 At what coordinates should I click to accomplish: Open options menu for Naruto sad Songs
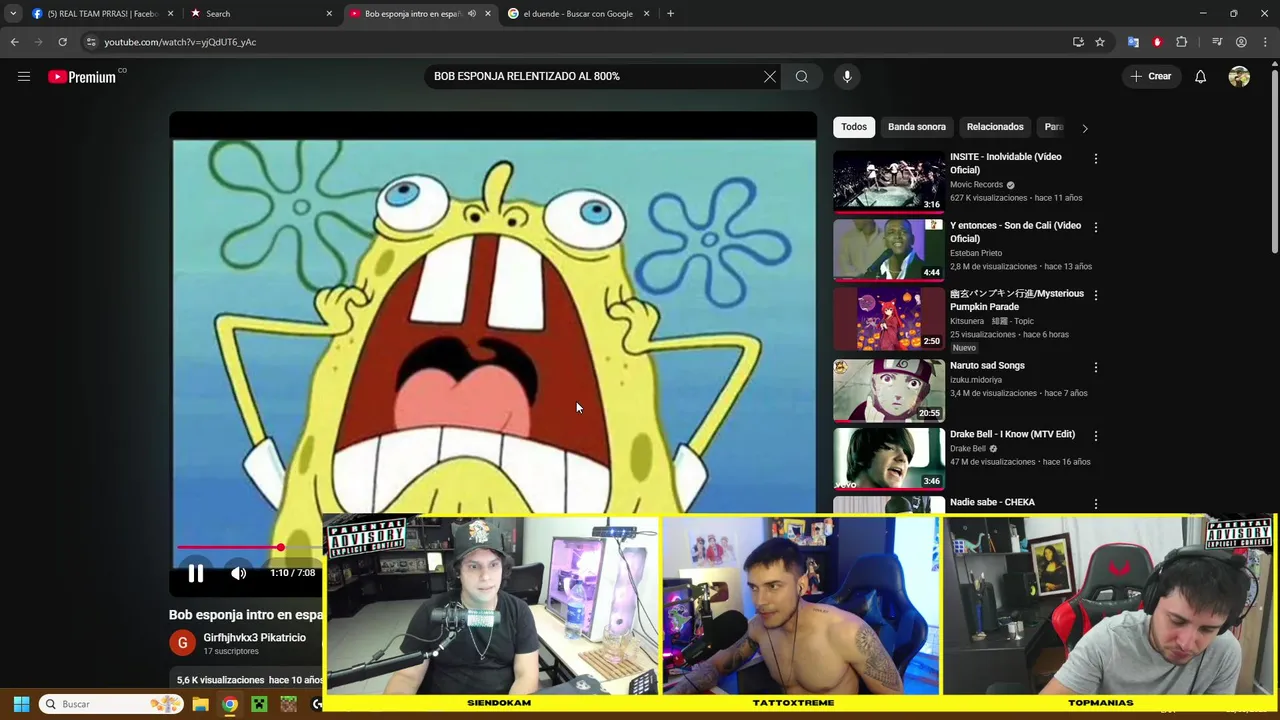click(1096, 367)
